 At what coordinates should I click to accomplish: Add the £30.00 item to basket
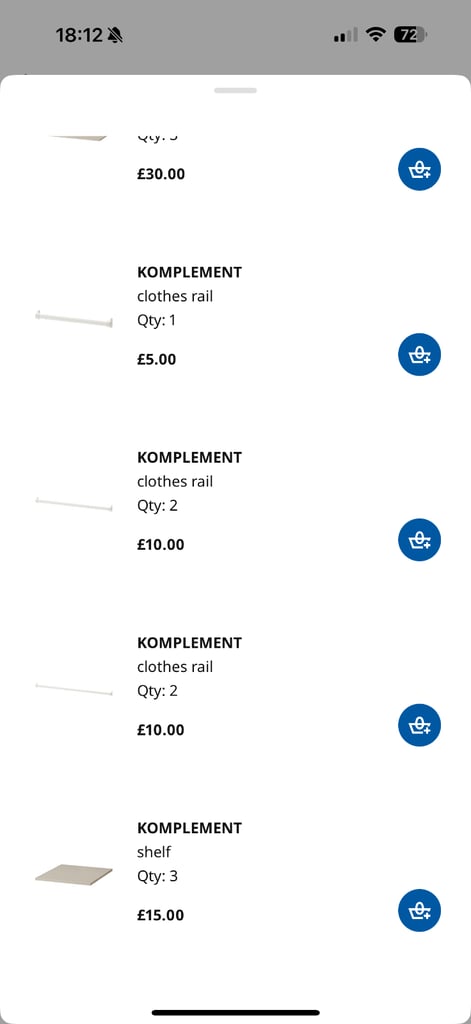pos(419,169)
